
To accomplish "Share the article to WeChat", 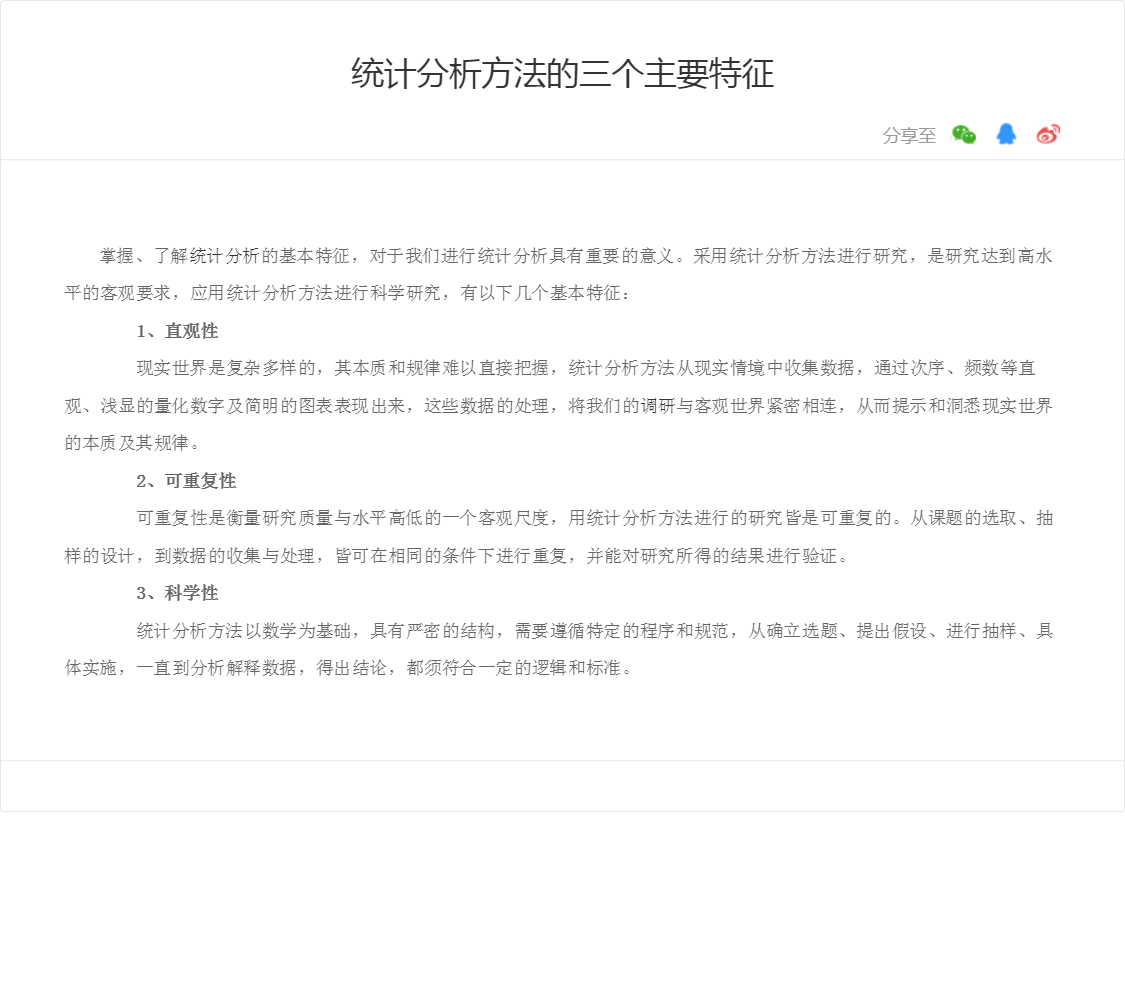I will tap(964, 134).
